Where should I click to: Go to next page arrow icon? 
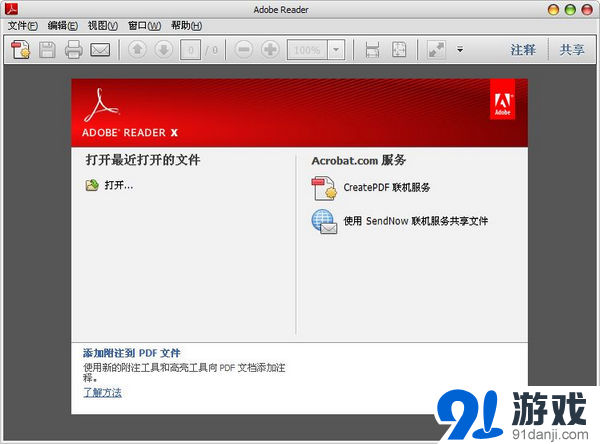click(163, 50)
